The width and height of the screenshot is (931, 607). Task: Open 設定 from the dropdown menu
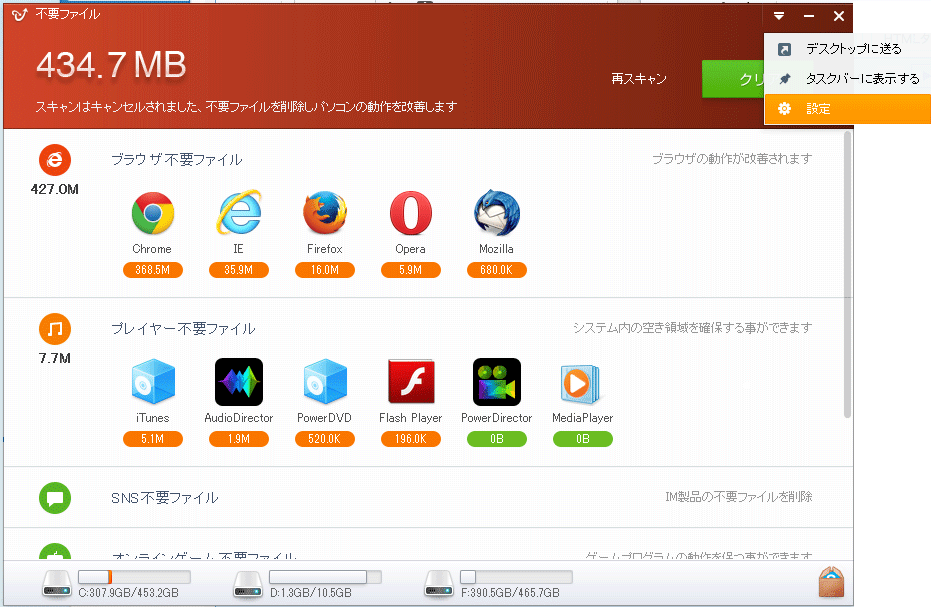[847, 109]
